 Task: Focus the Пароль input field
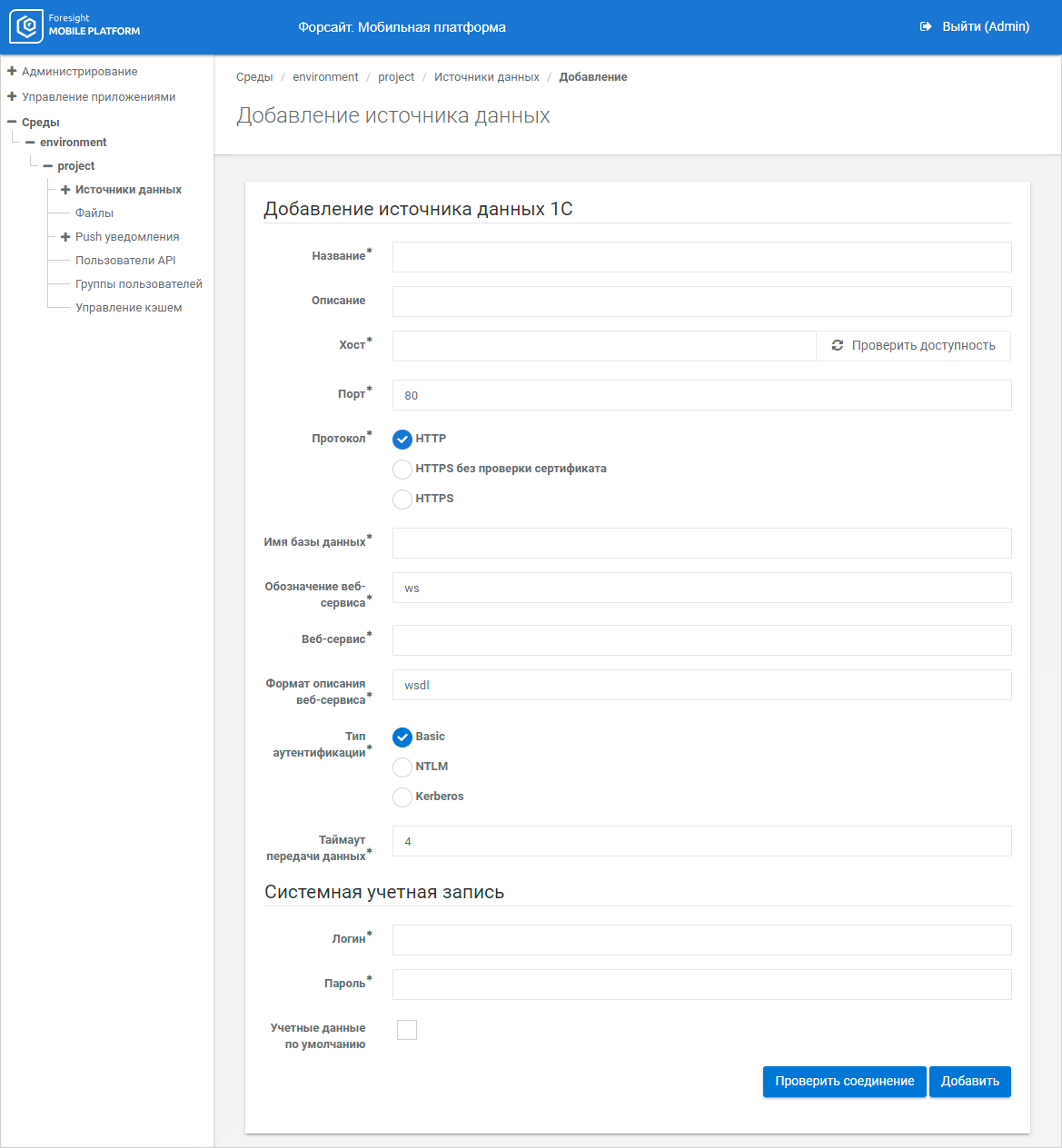pos(702,985)
